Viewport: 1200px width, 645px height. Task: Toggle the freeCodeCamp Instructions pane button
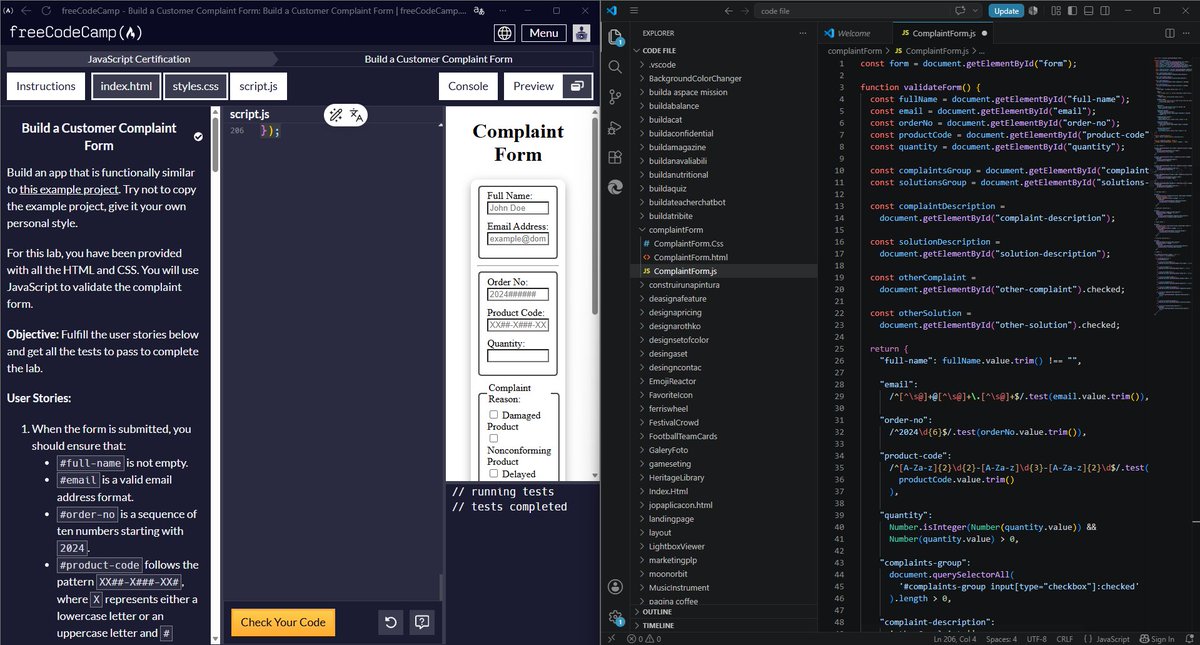tap(46, 86)
